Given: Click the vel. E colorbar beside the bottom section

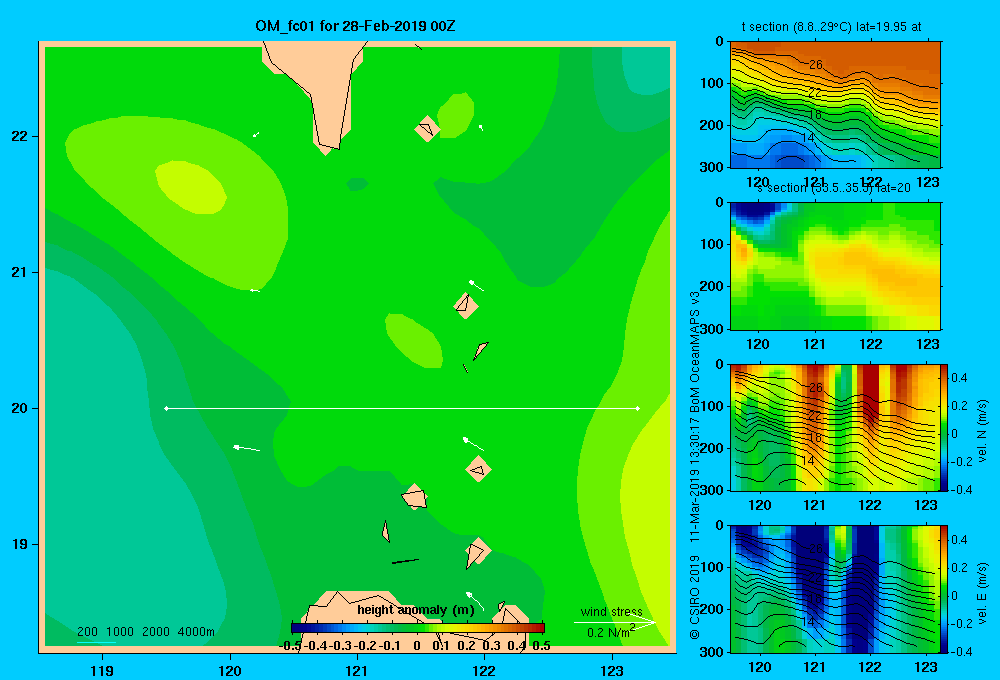Looking at the screenshot, I should 945,589.
